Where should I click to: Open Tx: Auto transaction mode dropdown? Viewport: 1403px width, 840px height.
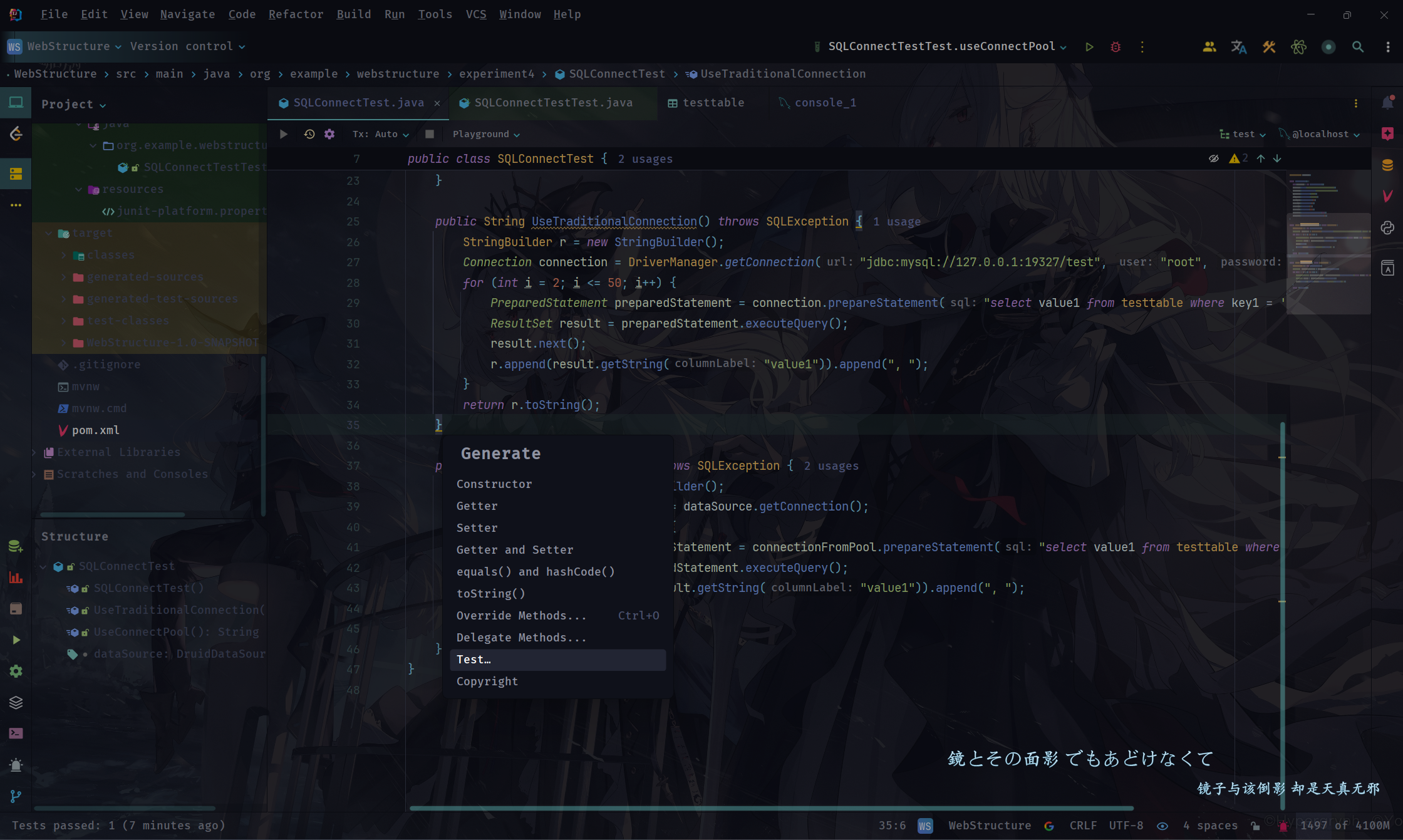(x=380, y=134)
